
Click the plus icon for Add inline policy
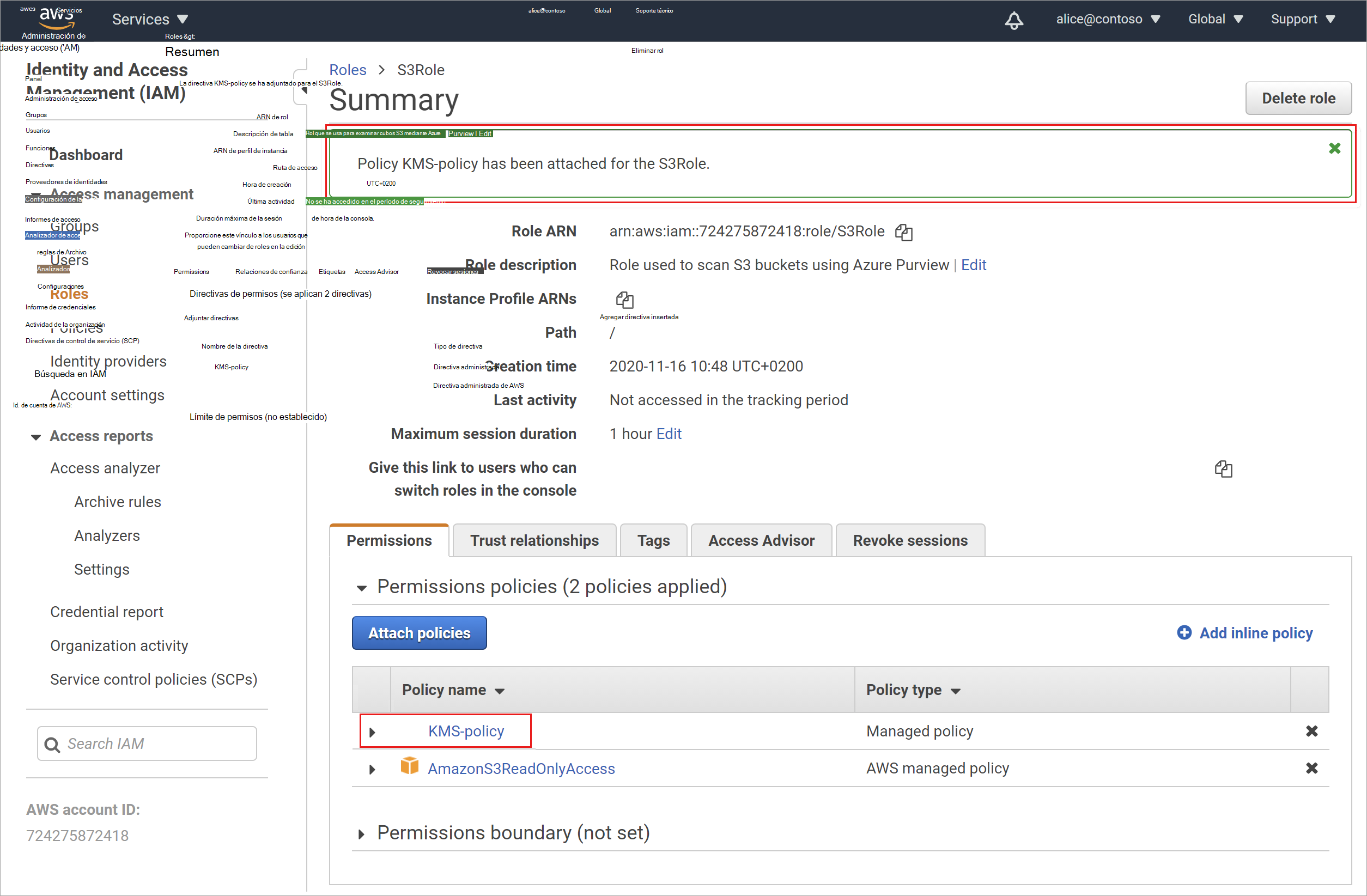tap(1184, 632)
